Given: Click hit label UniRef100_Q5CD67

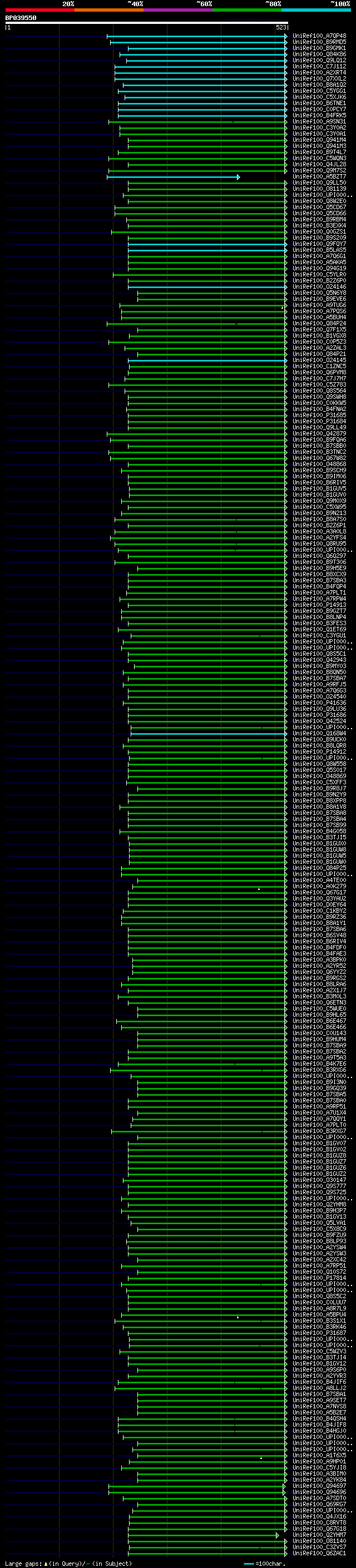Looking at the screenshot, I should [319, 207].
